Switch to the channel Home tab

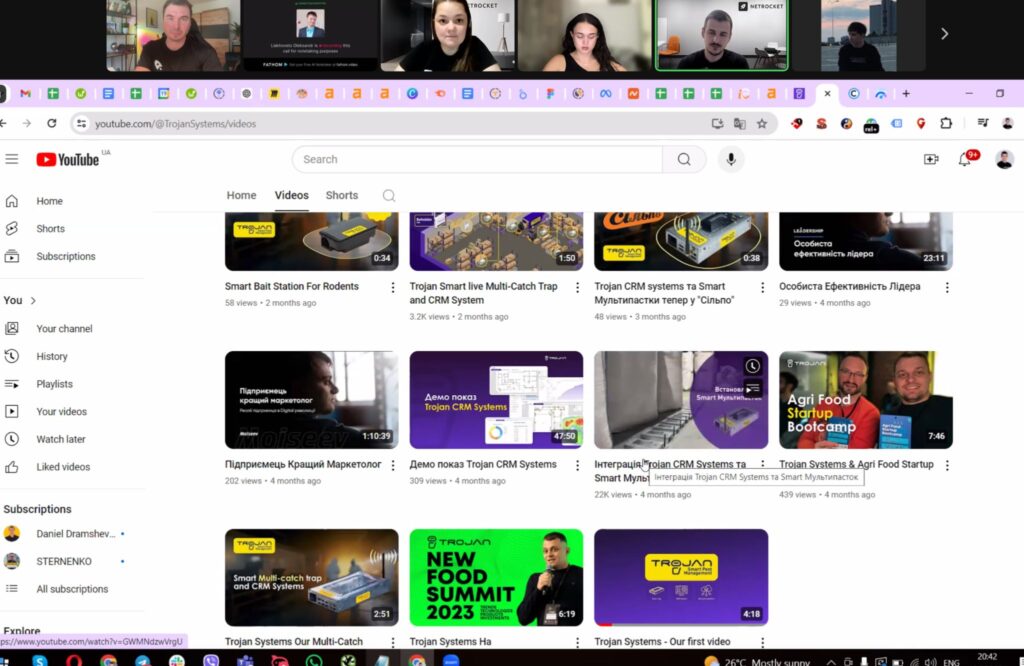tap(241, 196)
